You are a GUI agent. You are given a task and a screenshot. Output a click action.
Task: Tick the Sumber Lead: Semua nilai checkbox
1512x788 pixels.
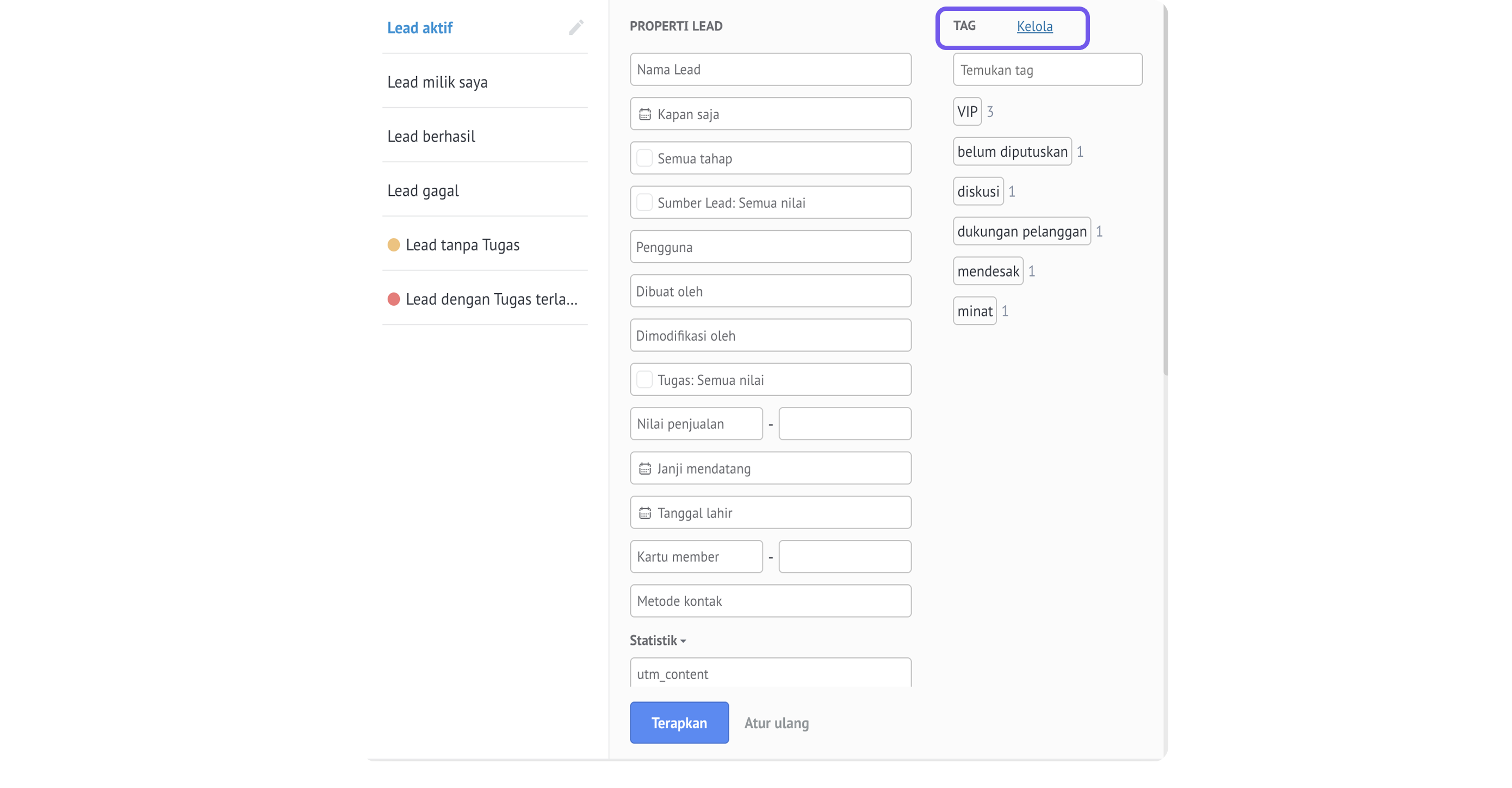click(x=644, y=202)
